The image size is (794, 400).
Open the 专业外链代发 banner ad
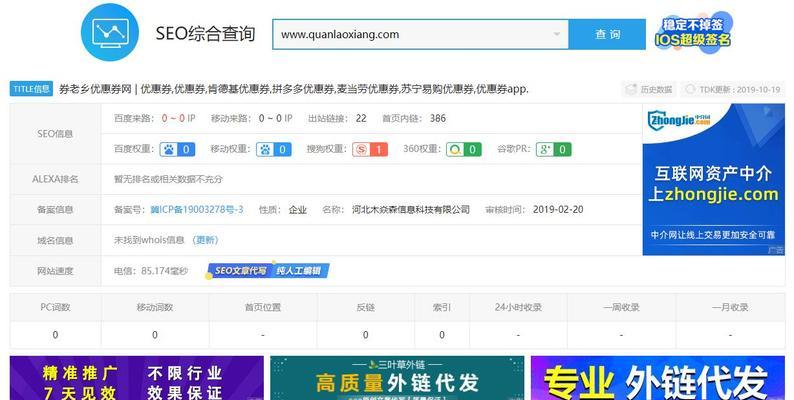(658, 378)
